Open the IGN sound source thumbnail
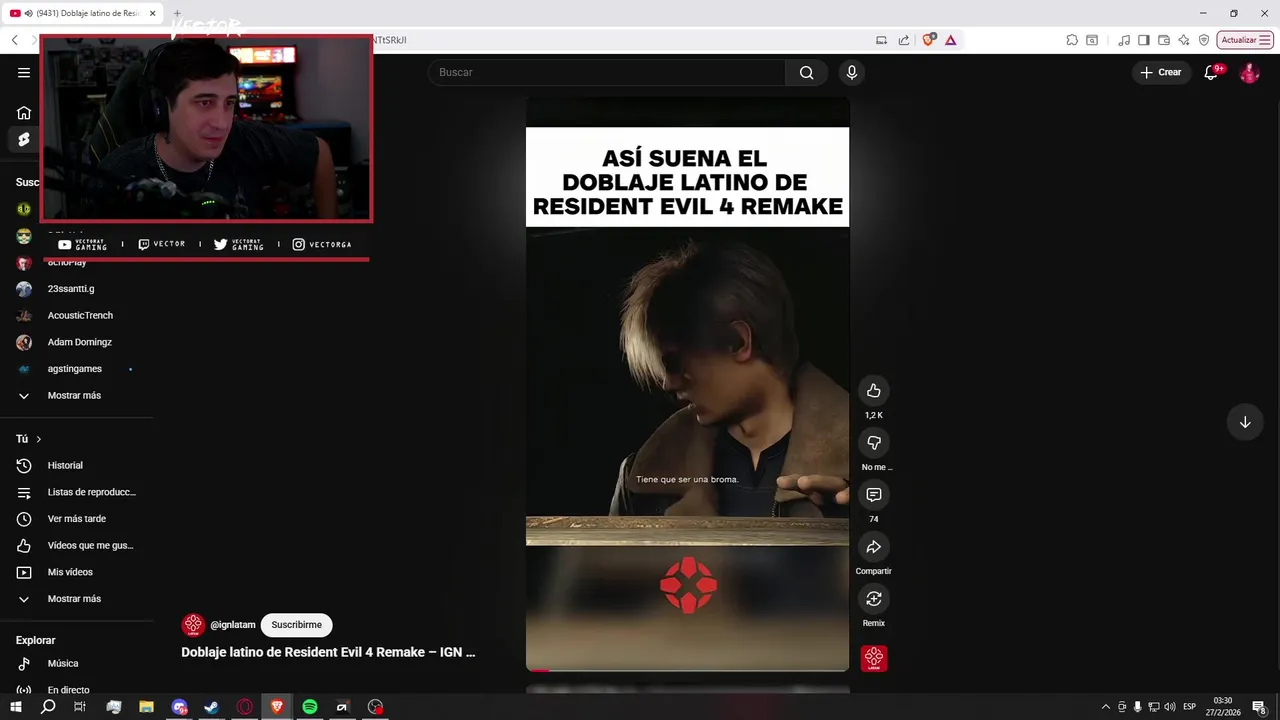 click(874, 658)
